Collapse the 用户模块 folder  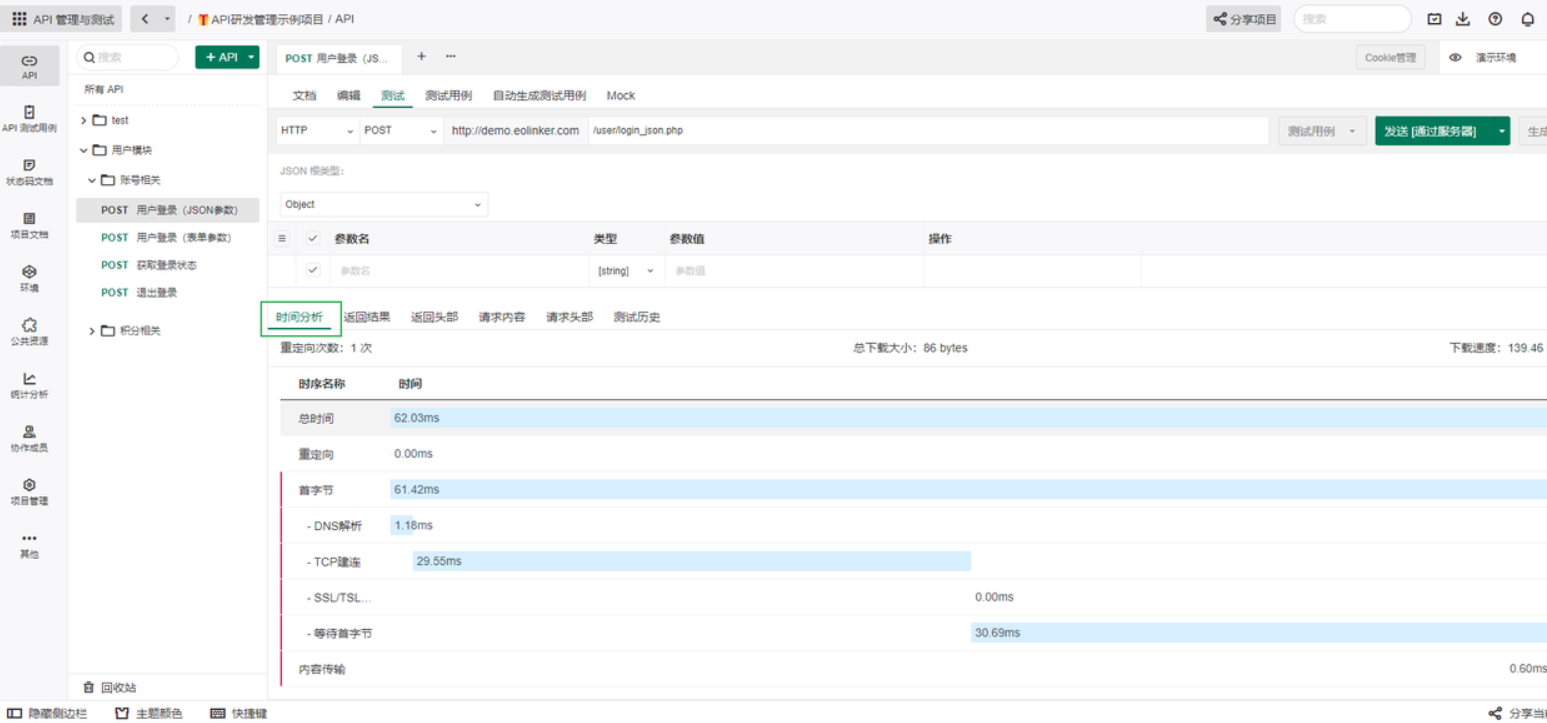pos(84,150)
